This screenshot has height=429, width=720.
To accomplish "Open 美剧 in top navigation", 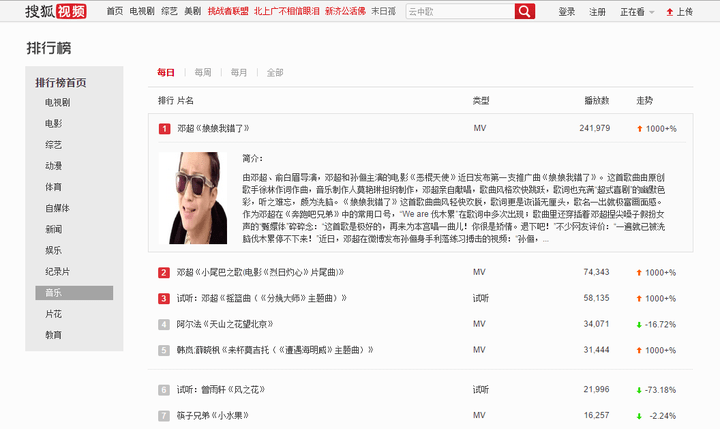I will pos(193,11).
